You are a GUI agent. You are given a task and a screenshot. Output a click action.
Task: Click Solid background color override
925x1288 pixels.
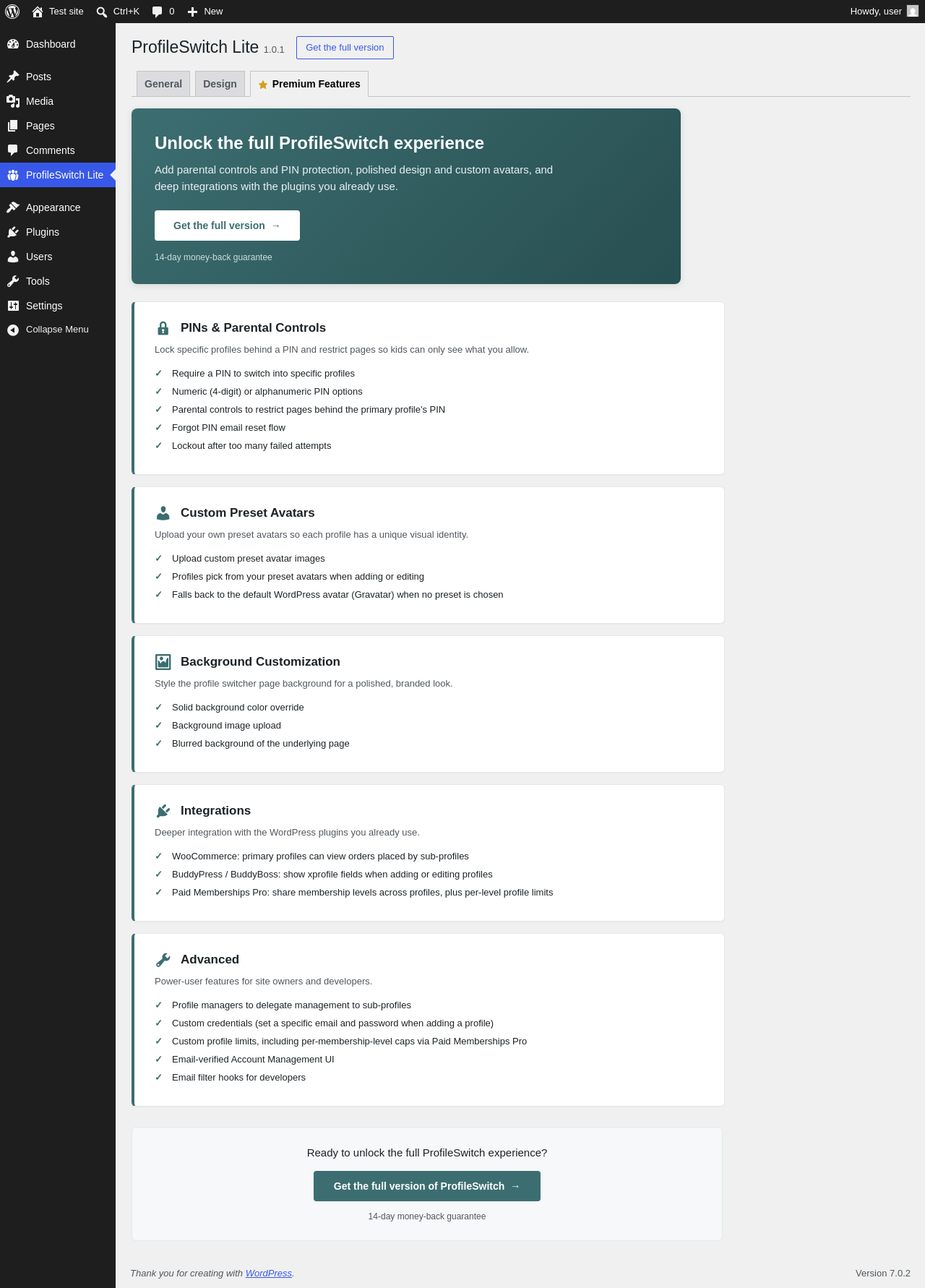coord(238,708)
